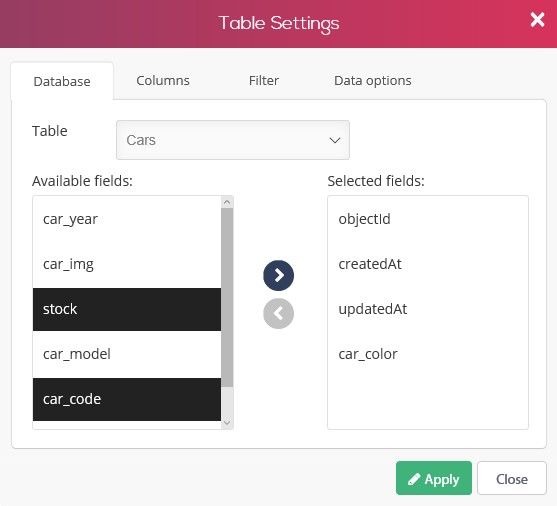Viewport: 557px width, 506px height.
Task: Click the scrollbar up arrow in Available fields
Action: pos(227,202)
